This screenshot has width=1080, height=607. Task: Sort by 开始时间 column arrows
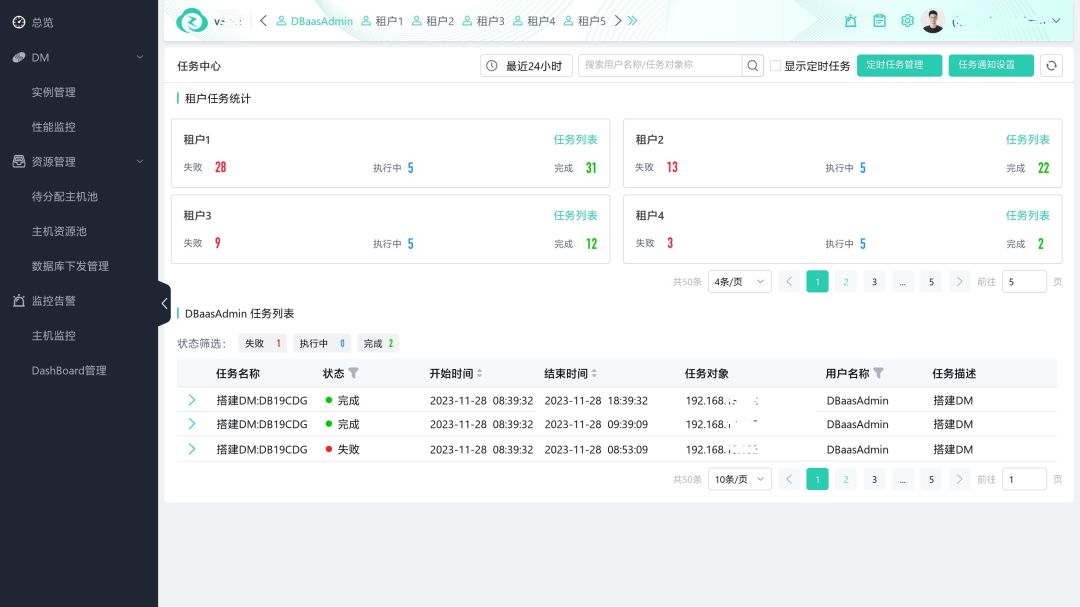[x=479, y=373]
